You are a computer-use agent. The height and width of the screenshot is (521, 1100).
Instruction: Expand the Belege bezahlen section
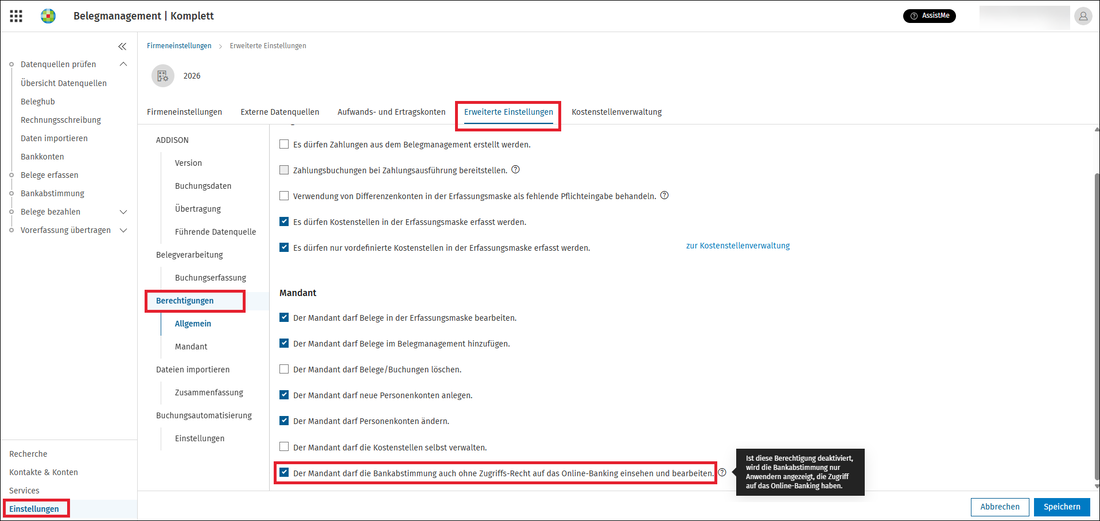click(123, 212)
